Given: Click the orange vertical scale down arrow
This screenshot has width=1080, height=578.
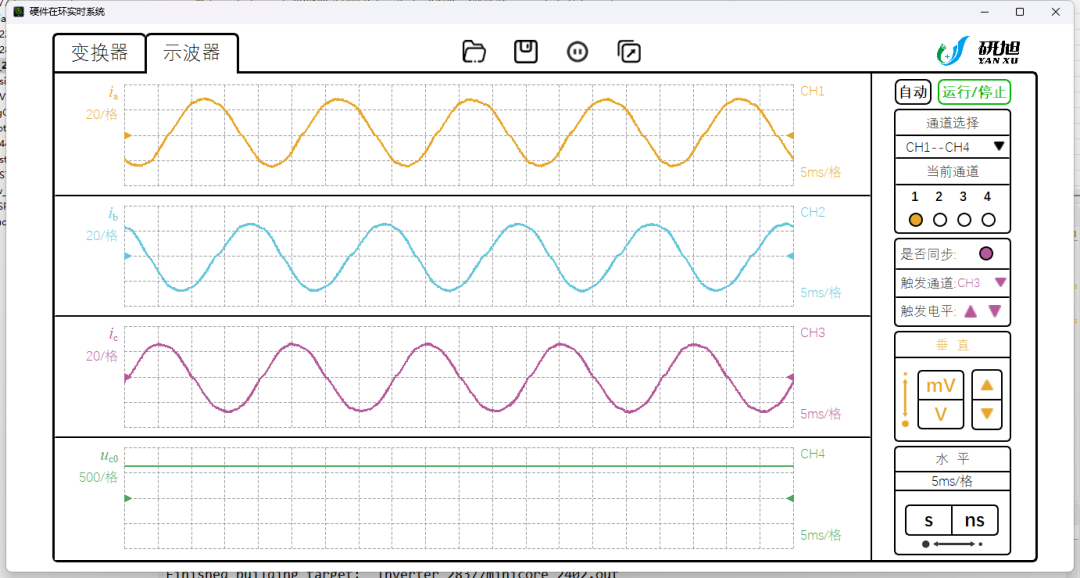Looking at the screenshot, I should tap(986, 413).
